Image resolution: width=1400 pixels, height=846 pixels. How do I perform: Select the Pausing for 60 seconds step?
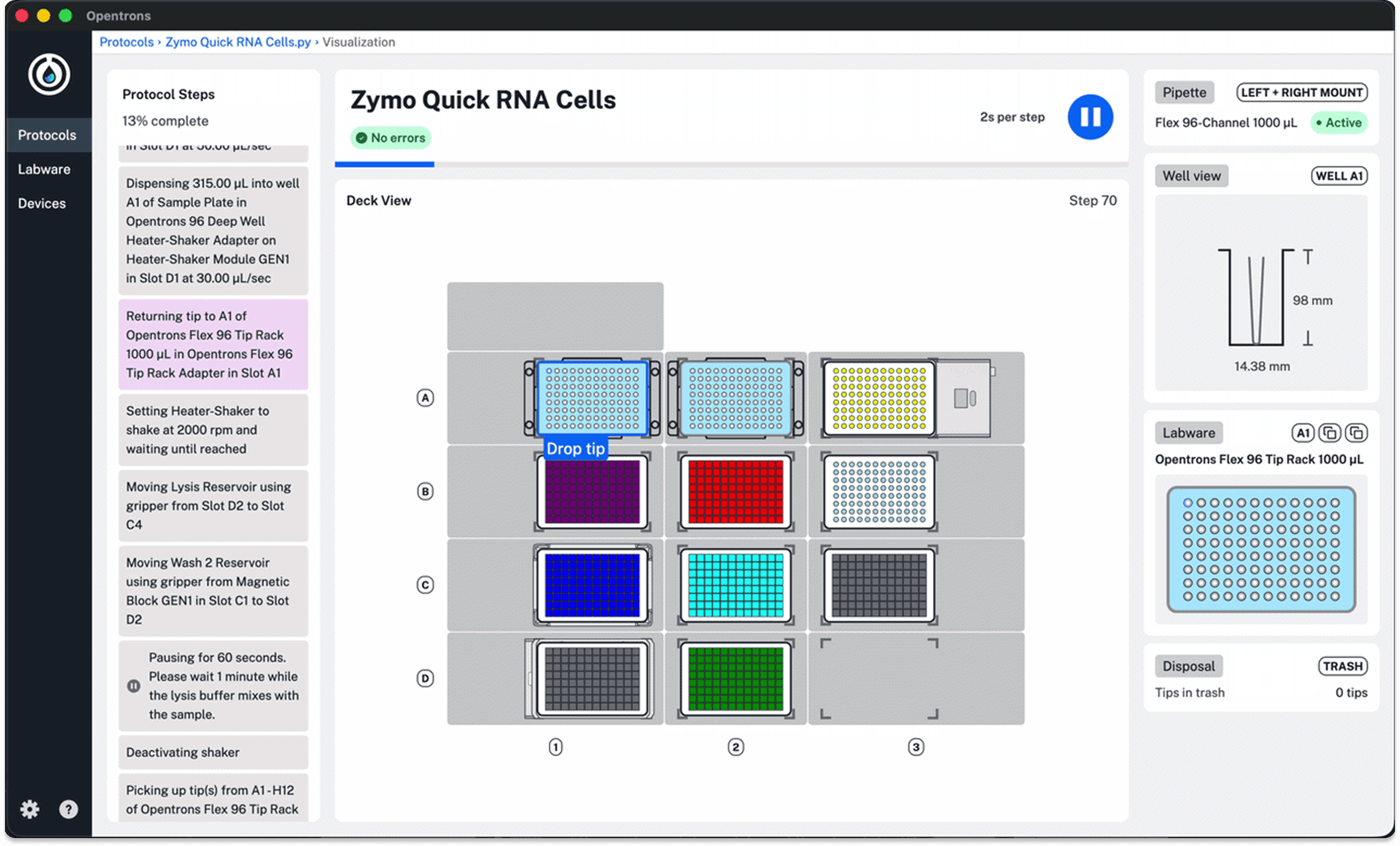click(x=213, y=686)
